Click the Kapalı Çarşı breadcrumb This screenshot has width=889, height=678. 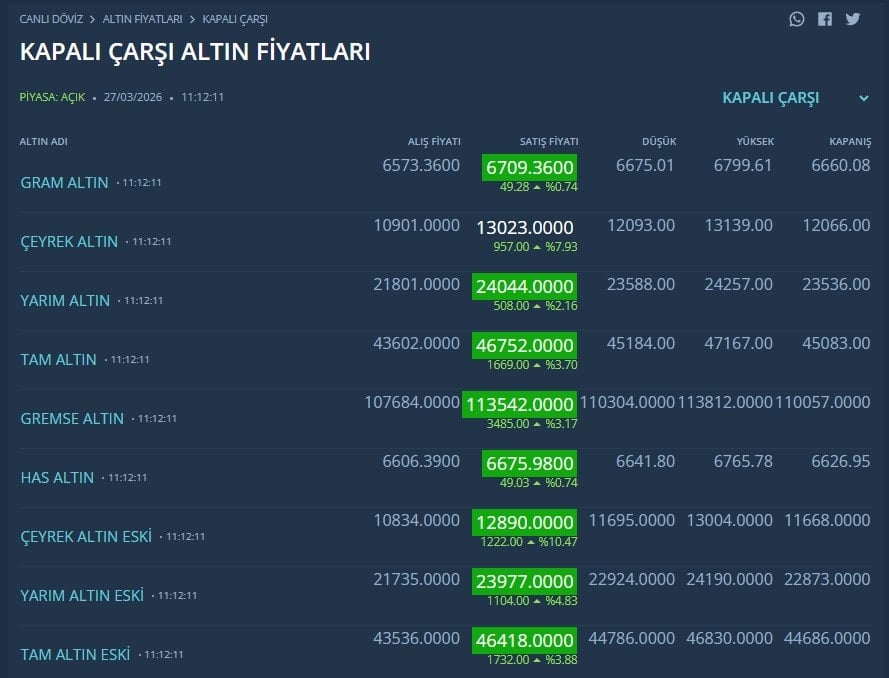[235, 19]
